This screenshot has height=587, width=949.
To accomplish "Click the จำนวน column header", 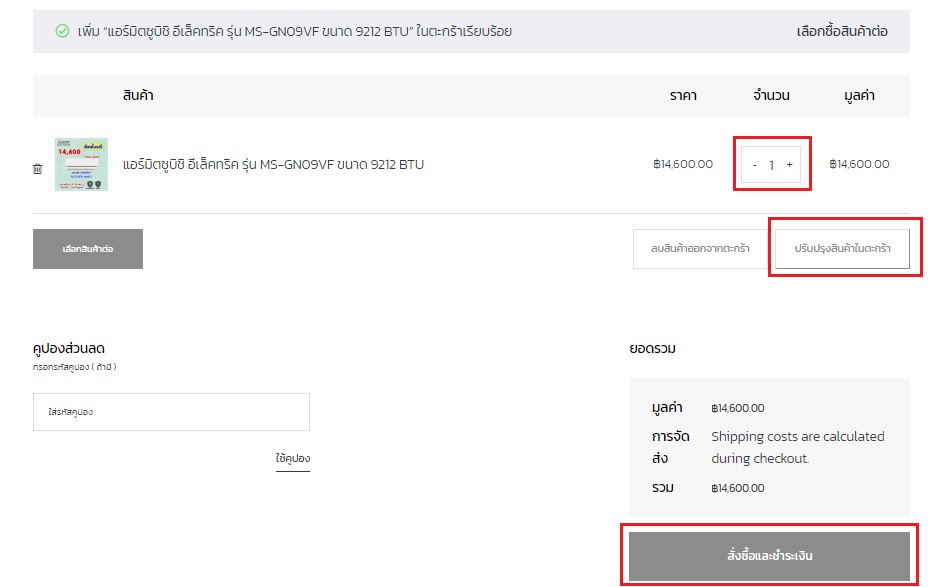I will 771,96.
